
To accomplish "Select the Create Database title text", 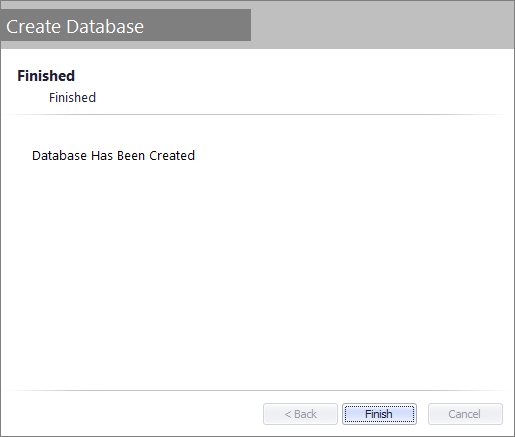I will click(75, 27).
